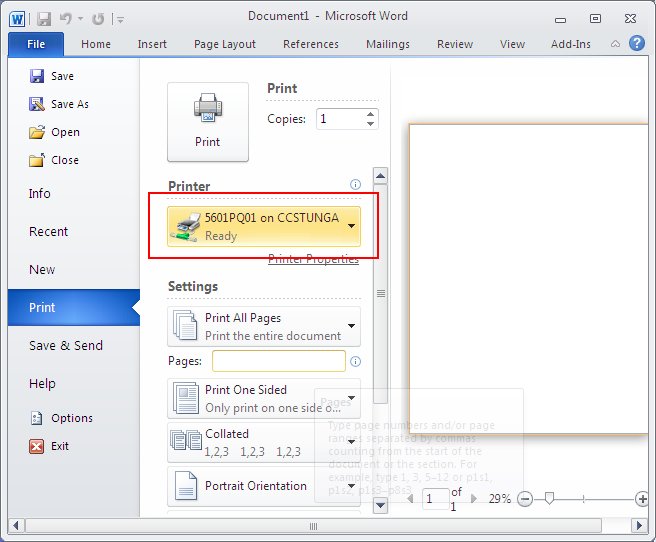Minimize the ribbon using the caret icon
656x542 pixels.
click(x=615, y=44)
